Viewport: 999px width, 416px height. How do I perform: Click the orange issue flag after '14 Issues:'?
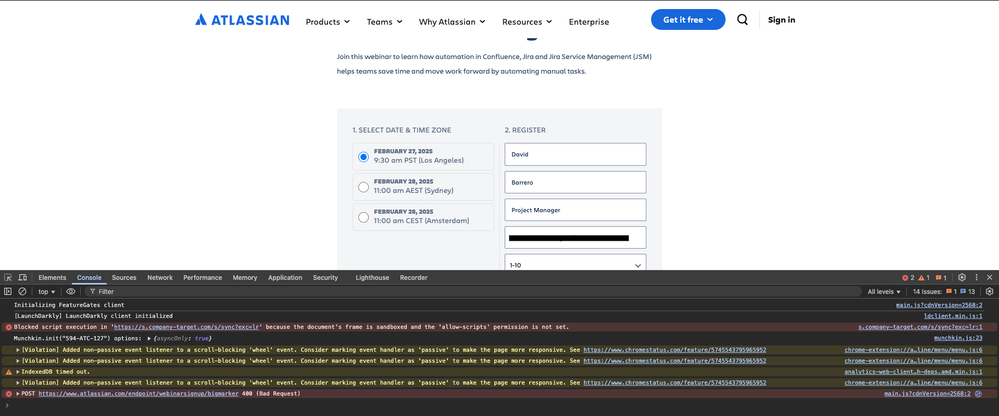click(948, 292)
